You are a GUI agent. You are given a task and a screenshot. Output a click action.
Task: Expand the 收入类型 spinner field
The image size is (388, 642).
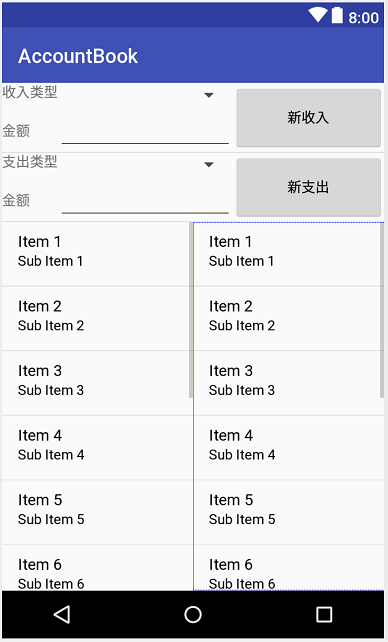click(x=115, y=95)
